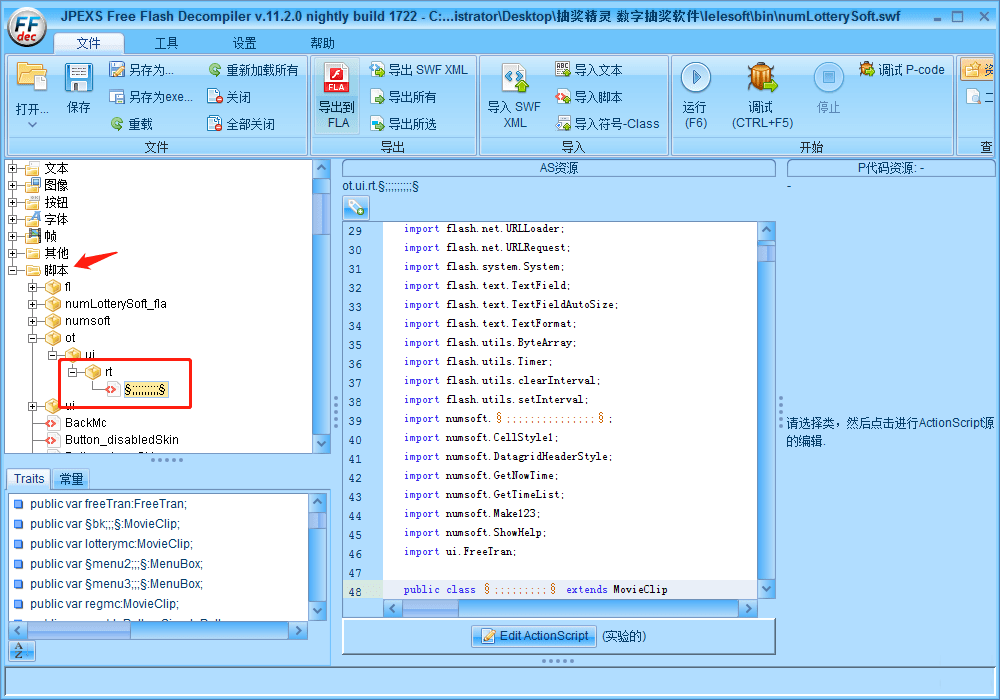The width and height of the screenshot is (1000, 700).
Task: Click the tree panel vertical scrollbar down arrow
Action: [321, 443]
